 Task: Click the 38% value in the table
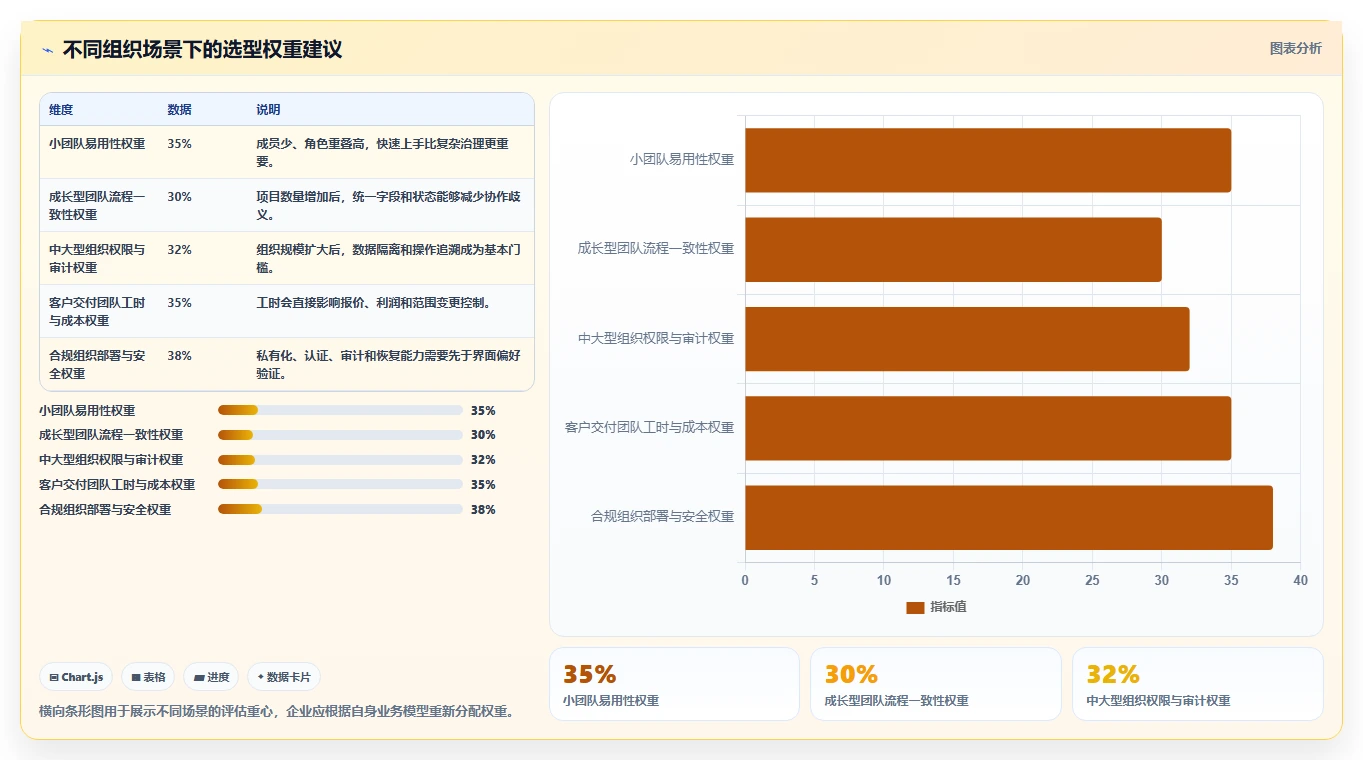pos(180,356)
